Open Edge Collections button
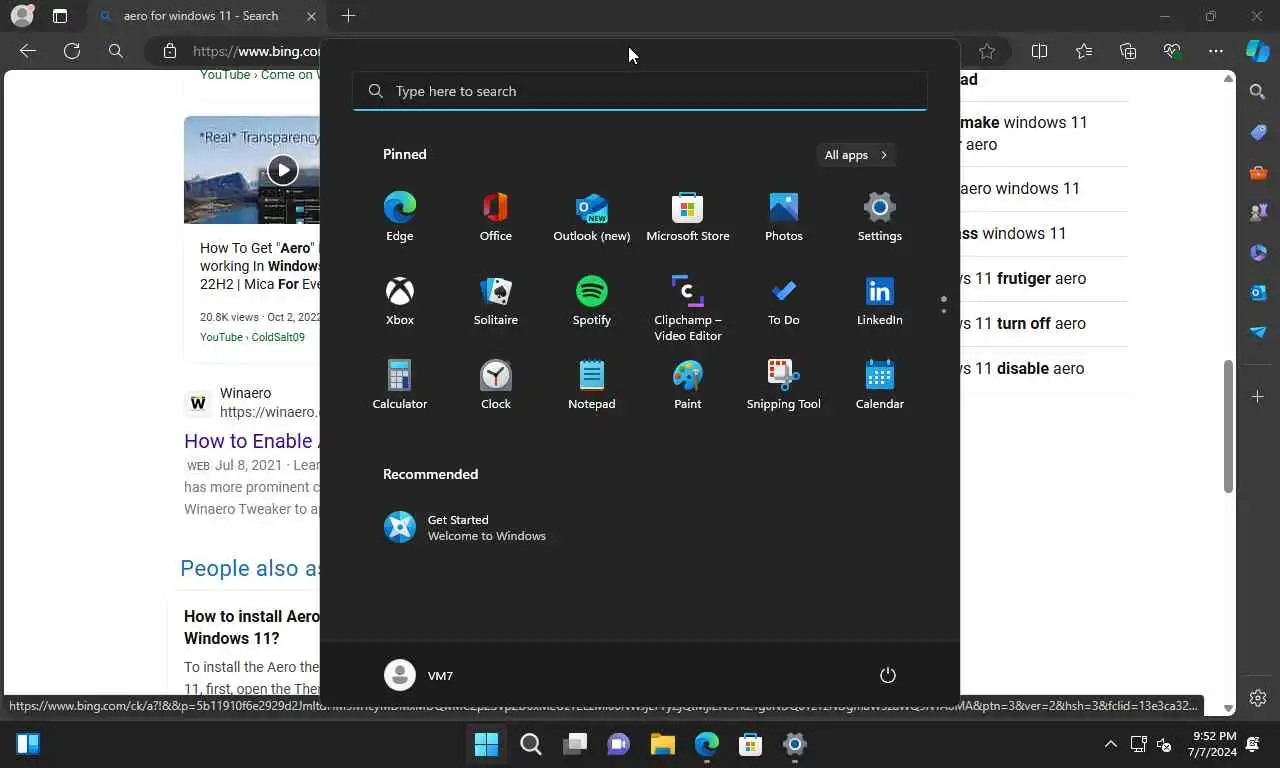Image resolution: width=1280 pixels, height=768 pixels. [x=1128, y=51]
